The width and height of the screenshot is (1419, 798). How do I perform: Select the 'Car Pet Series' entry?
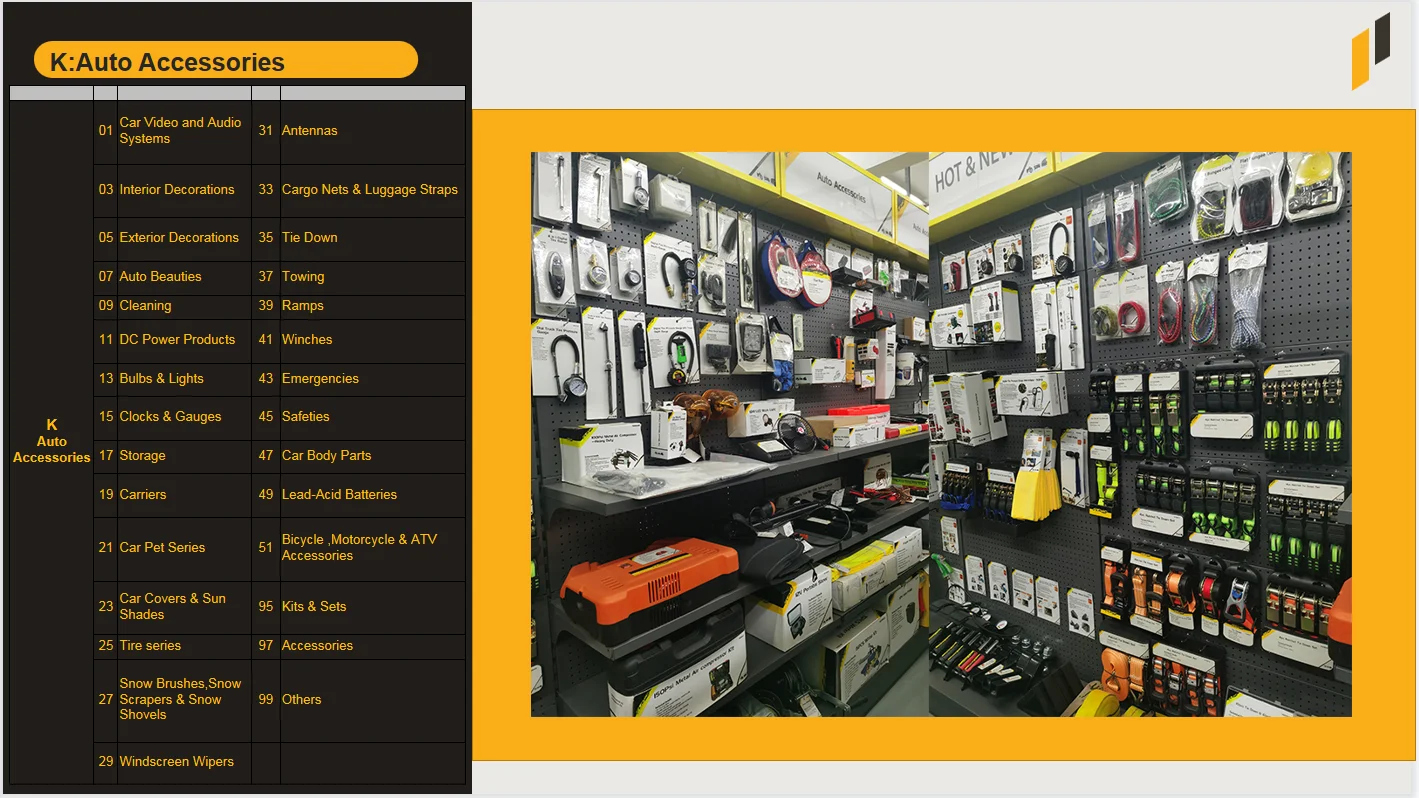click(162, 548)
